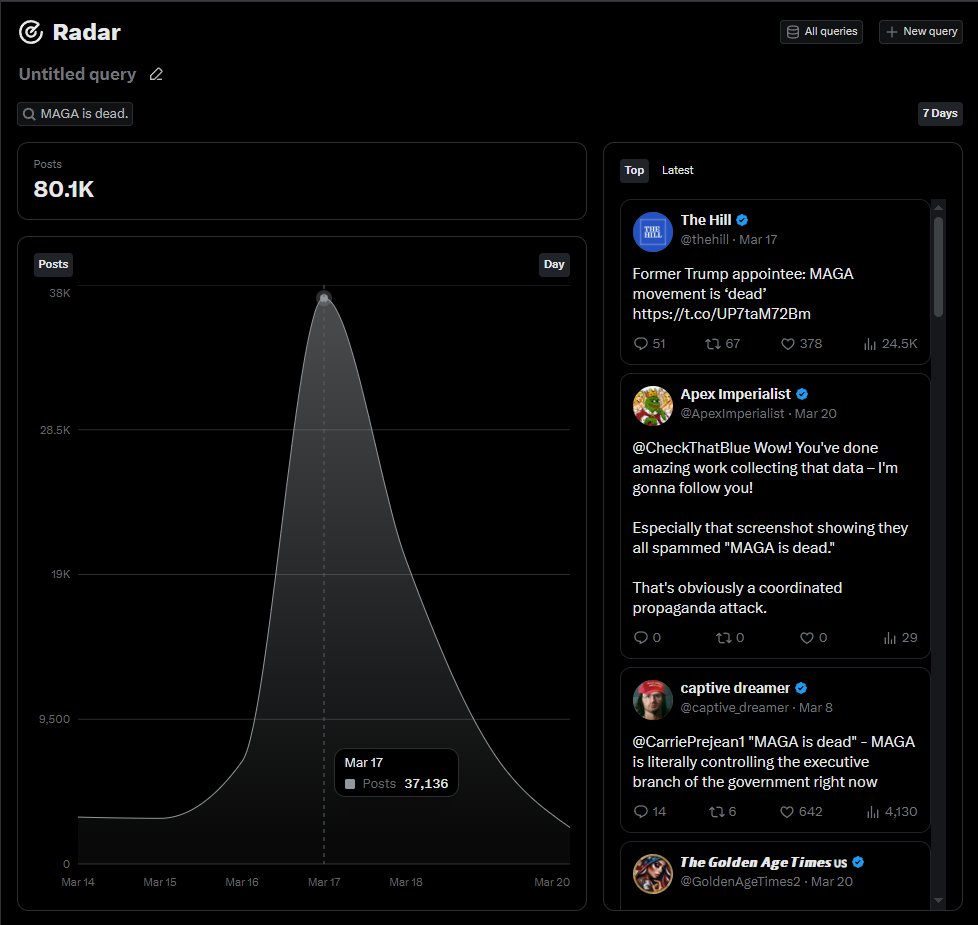The height and width of the screenshot is (925, 978).
Task: Repost captive dreamer post
Action: pos(722,811)
